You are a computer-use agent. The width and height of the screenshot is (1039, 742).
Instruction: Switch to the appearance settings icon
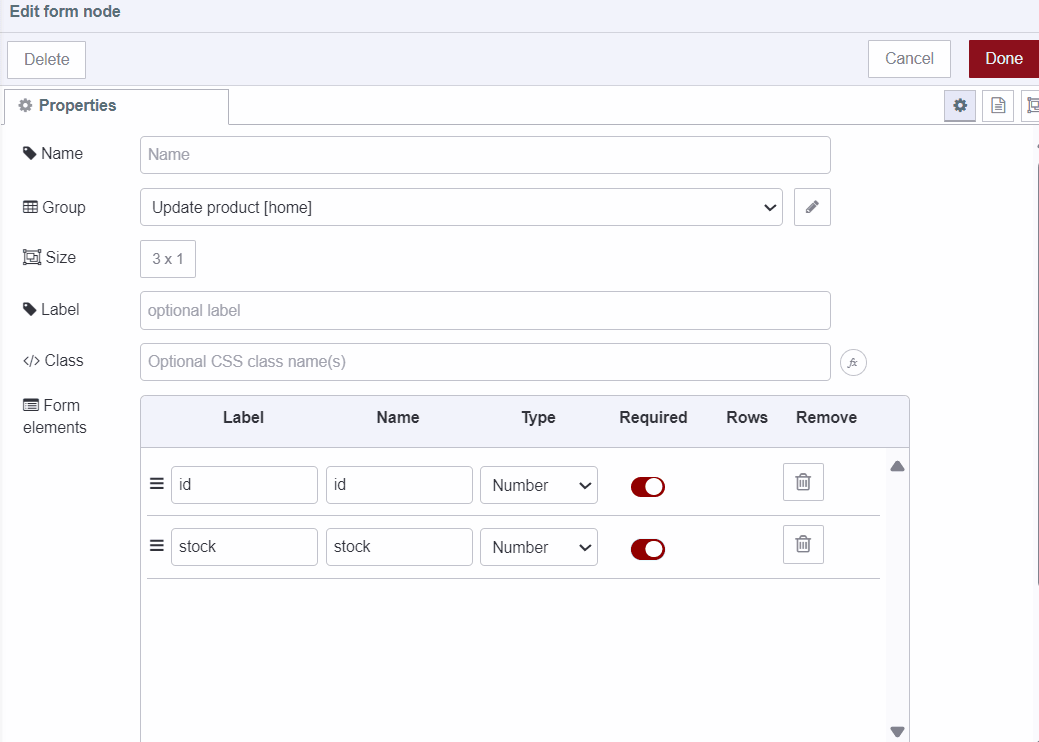[x=1033, y=105]
